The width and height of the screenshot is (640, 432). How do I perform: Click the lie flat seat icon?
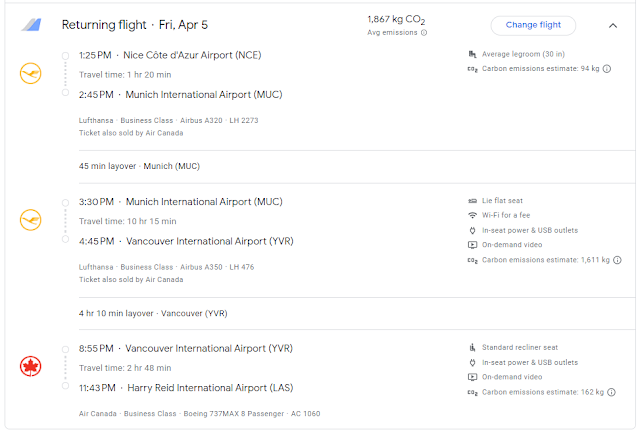coord(472,201)
